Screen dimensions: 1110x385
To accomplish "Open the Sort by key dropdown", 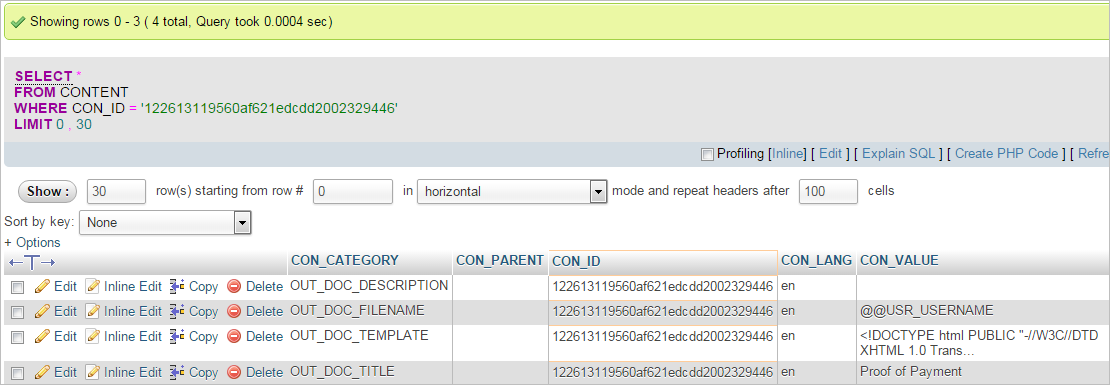I will coord(165,222).
